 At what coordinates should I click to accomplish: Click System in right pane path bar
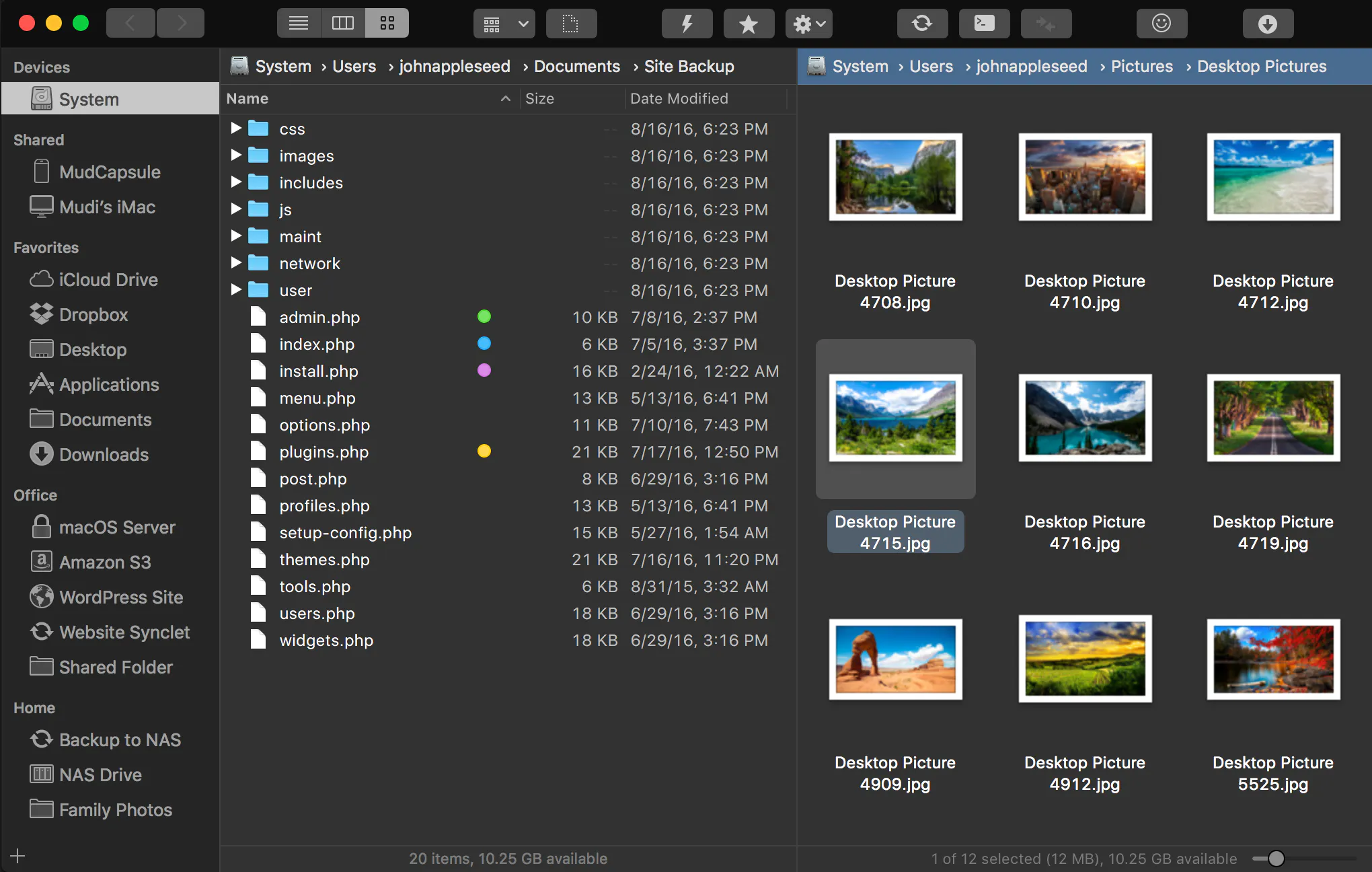point(860,67)
